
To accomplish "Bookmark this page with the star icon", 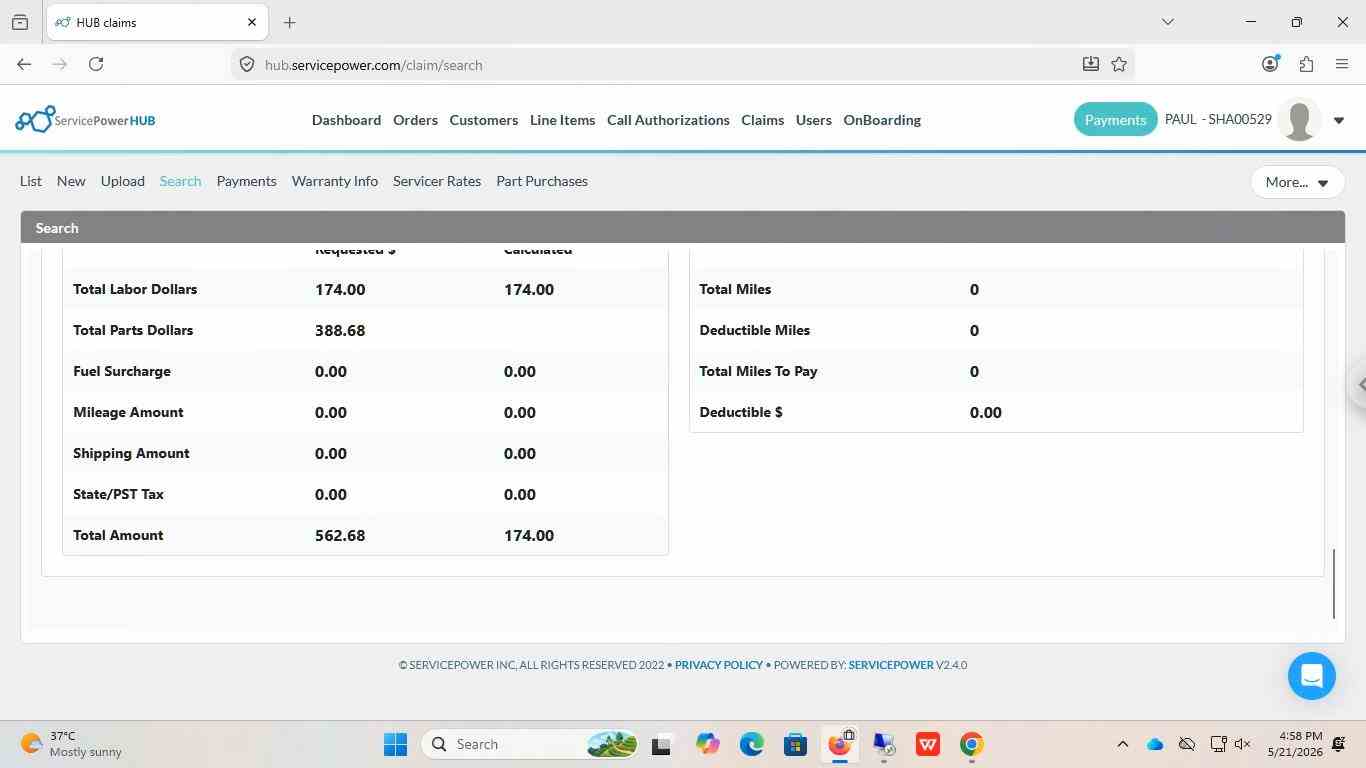I will [x=1119, y=64].
